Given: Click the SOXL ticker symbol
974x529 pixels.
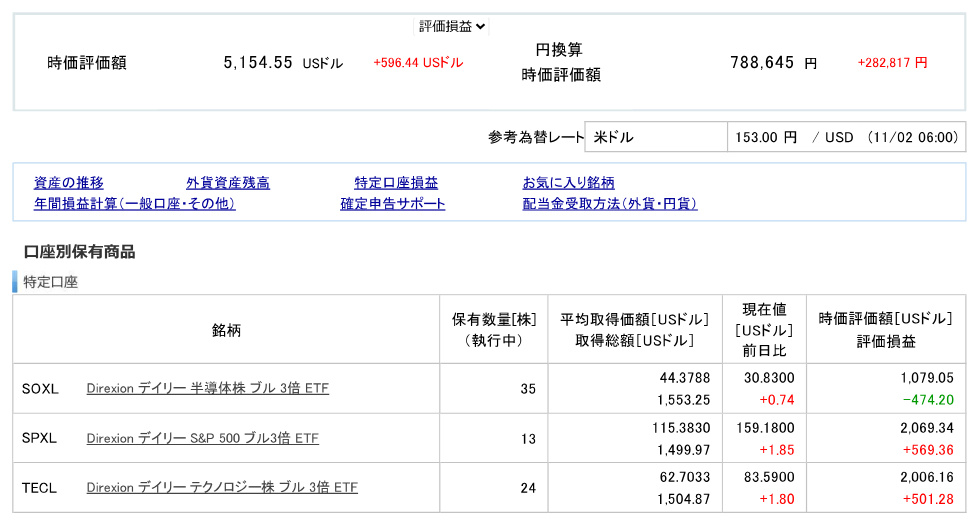Looking at the screenshot, I should [x=40, y=389].
